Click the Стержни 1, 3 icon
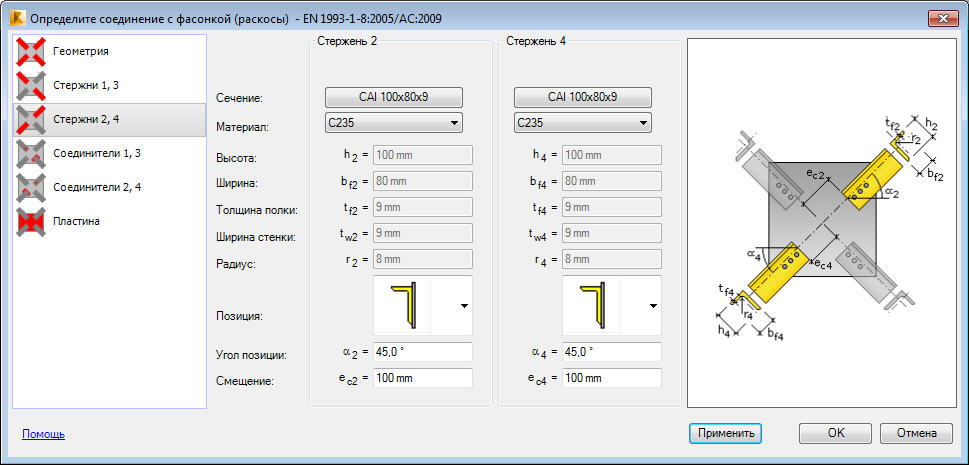Screen dimensions: 969x465 pyautogui.click(x=32, y=85)
